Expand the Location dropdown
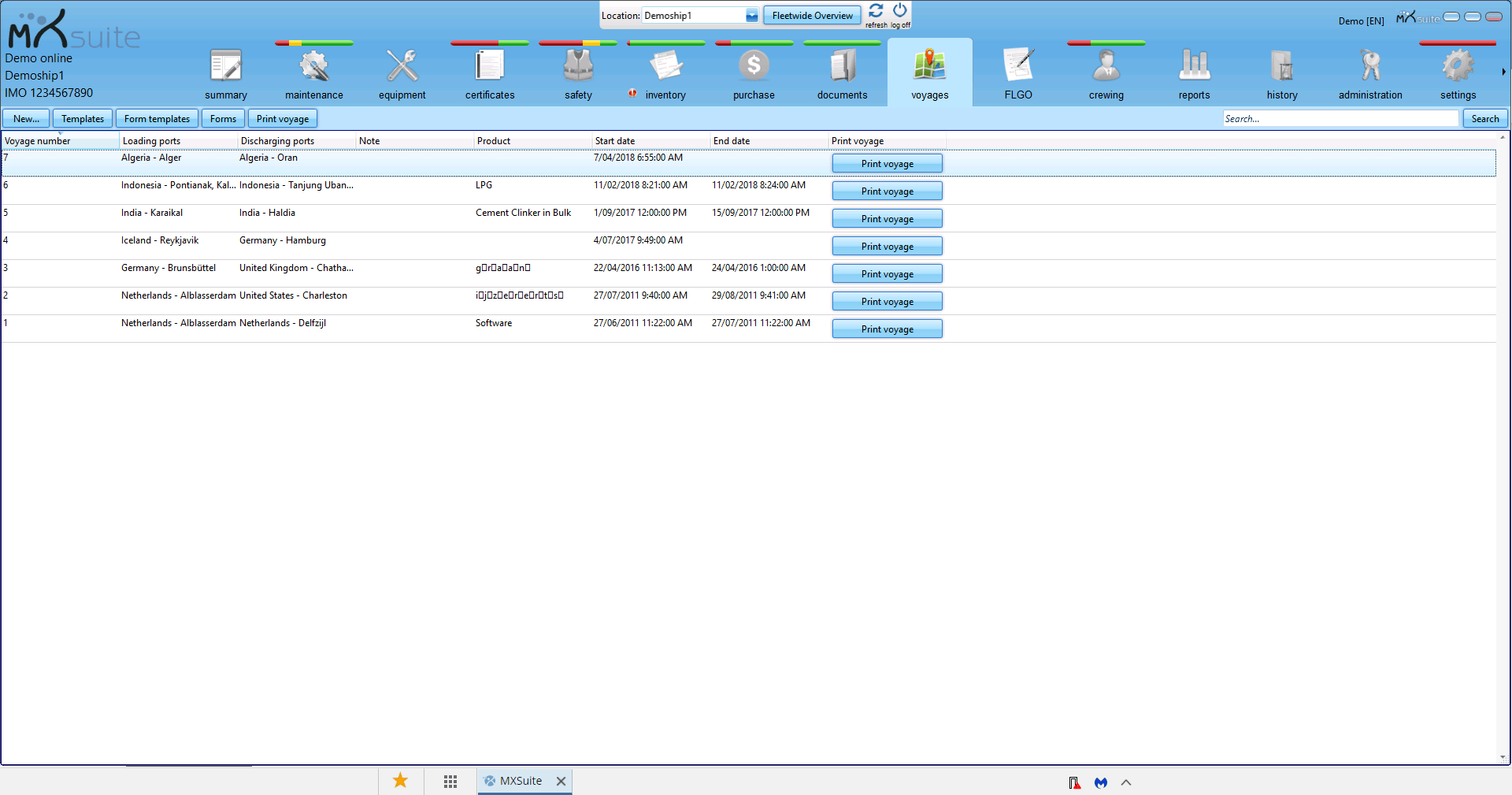This screenshot has width=1512, height=795. (751, 16)
